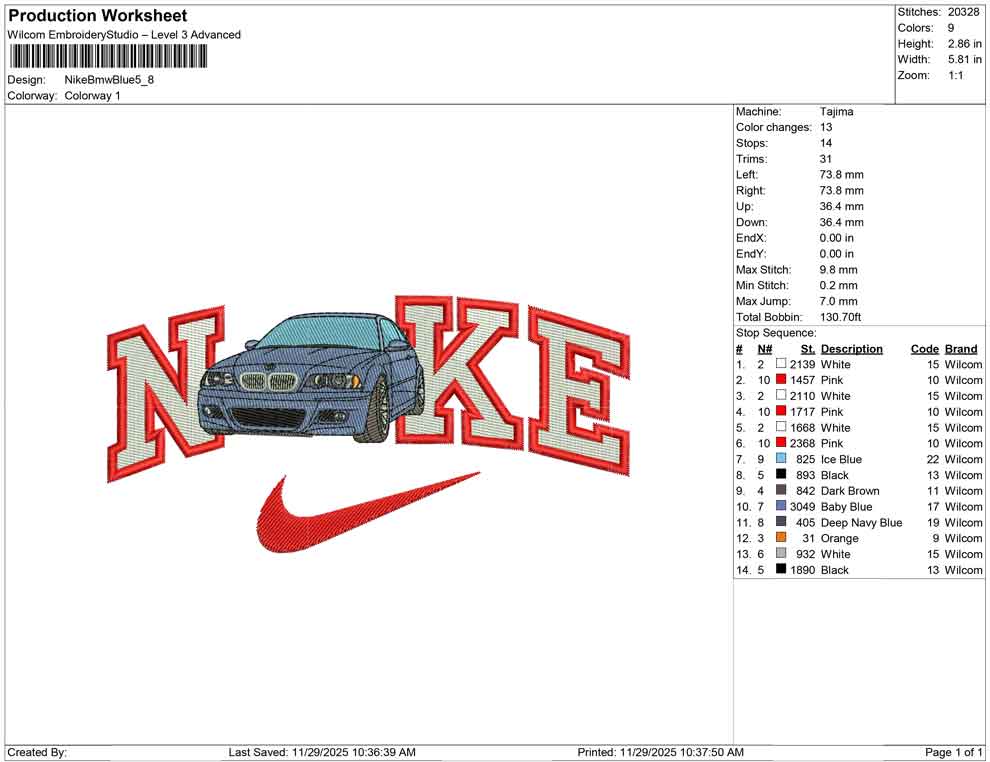Select the Dark Brown swatch in stop 9
The image size is (990, 762).
pos(781,490)
